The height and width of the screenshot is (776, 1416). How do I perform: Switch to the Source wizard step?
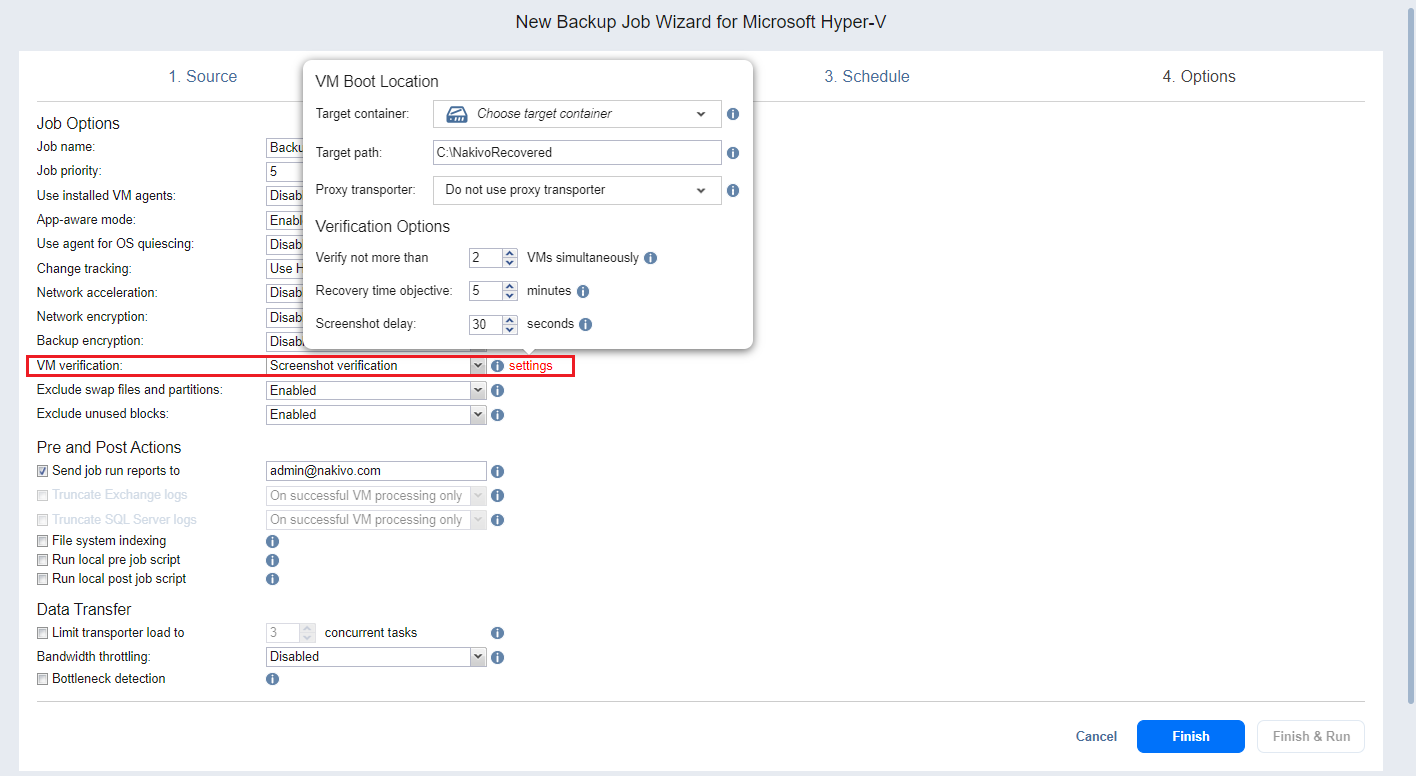tap(202, 77)
